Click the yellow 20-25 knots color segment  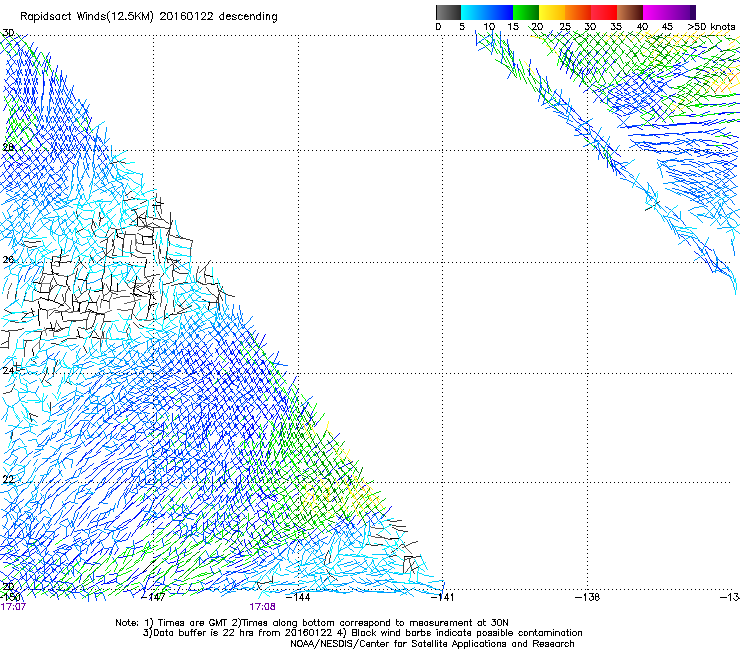[552, 12]
